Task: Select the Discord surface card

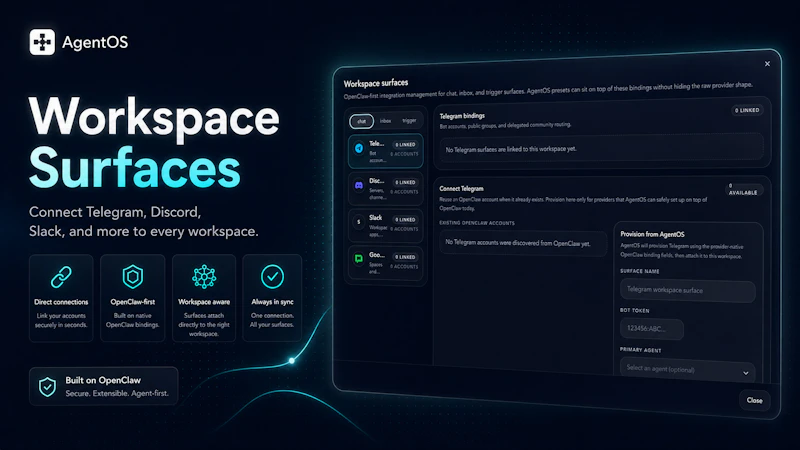Action: [386, 188]
